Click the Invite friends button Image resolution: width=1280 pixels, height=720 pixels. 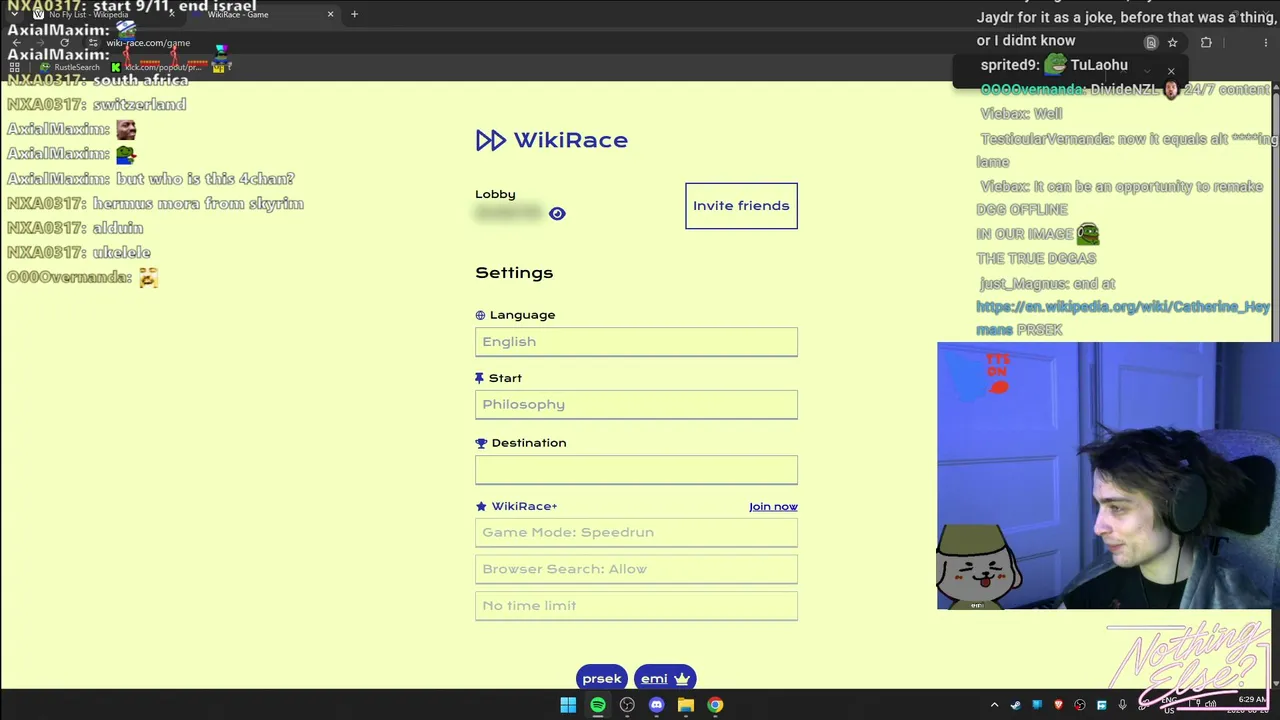pos(741,206)
